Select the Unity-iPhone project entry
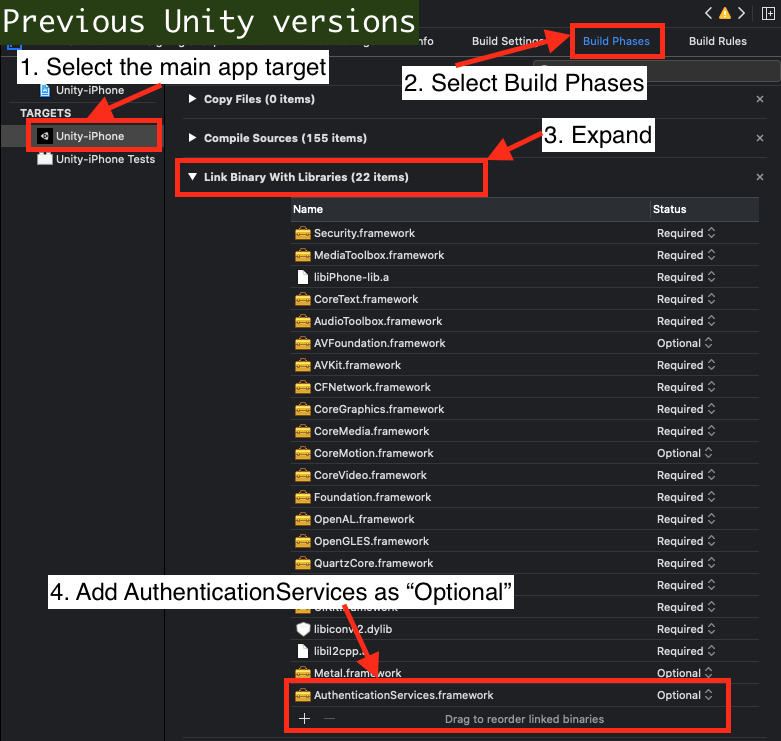 [x=83, y=91]
